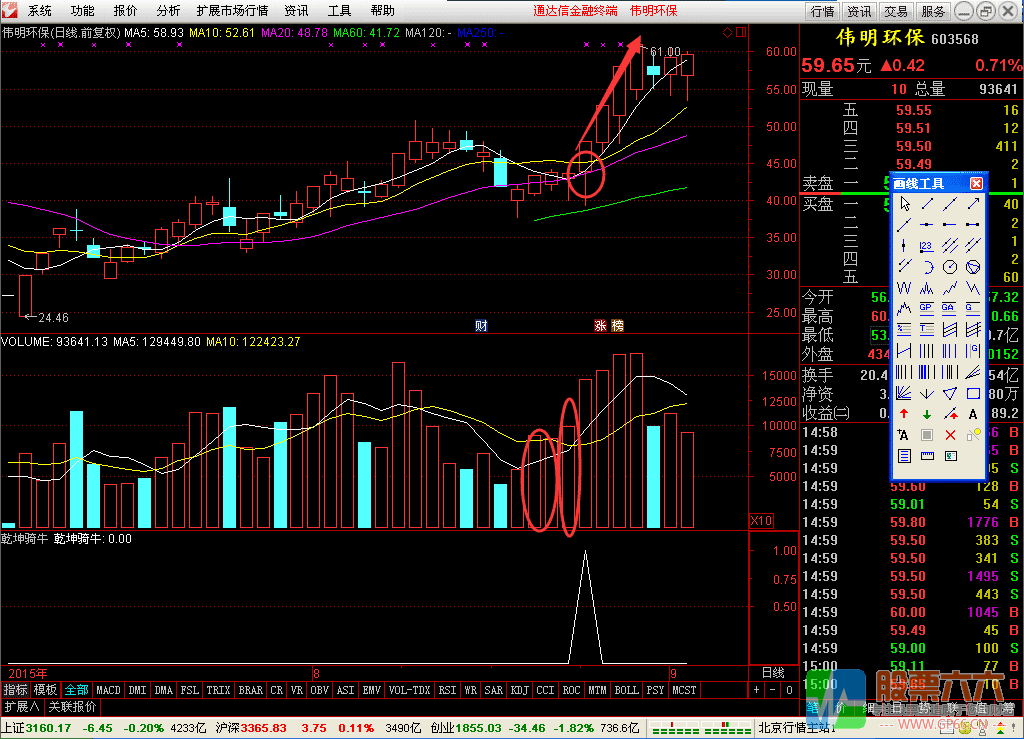Open the 分析 menu
Viewport: 1024px width, 739px height.
pyautogui.click(x=168, y=10)
